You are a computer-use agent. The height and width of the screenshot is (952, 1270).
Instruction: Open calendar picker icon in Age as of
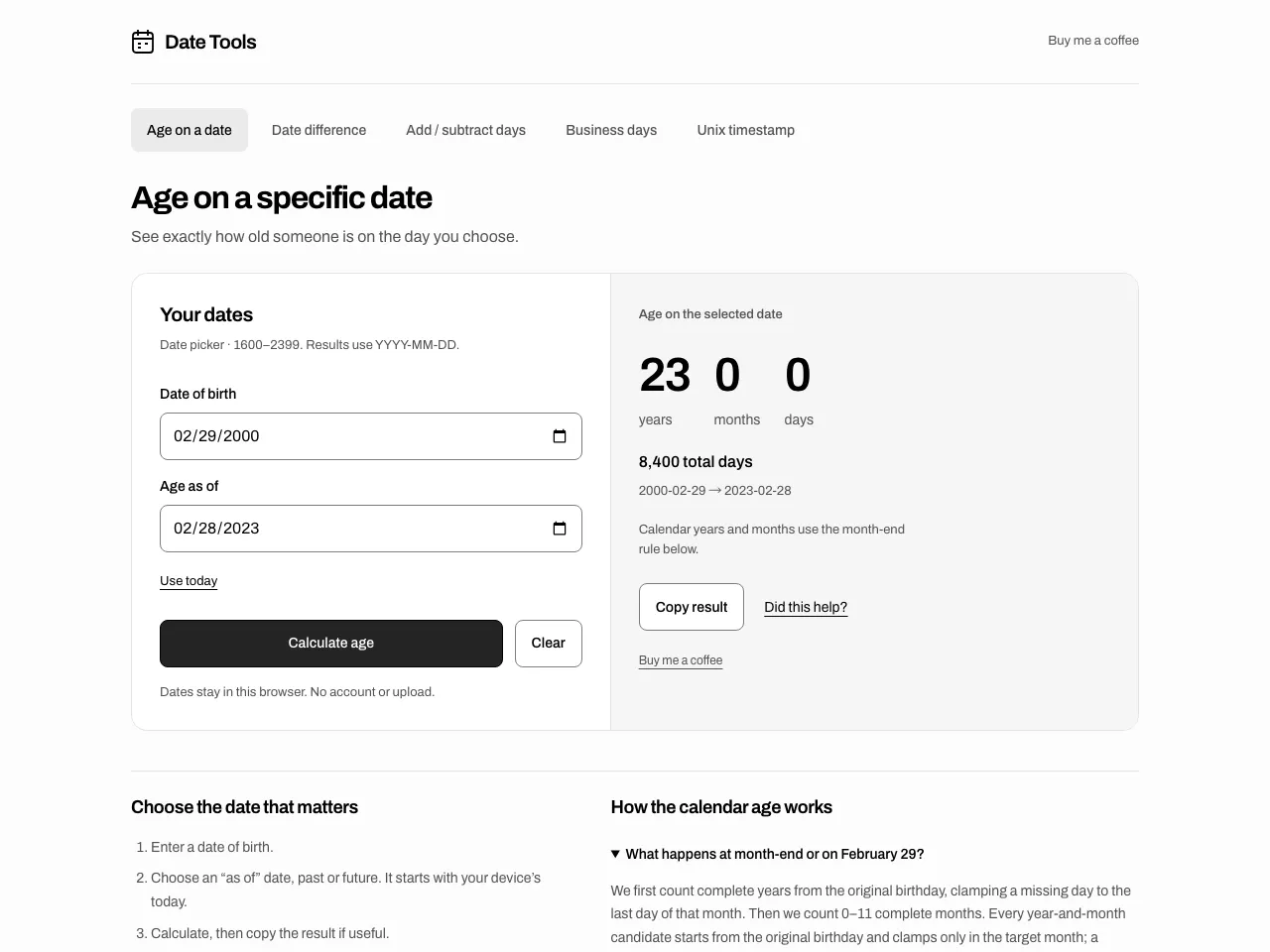point(560,529)
